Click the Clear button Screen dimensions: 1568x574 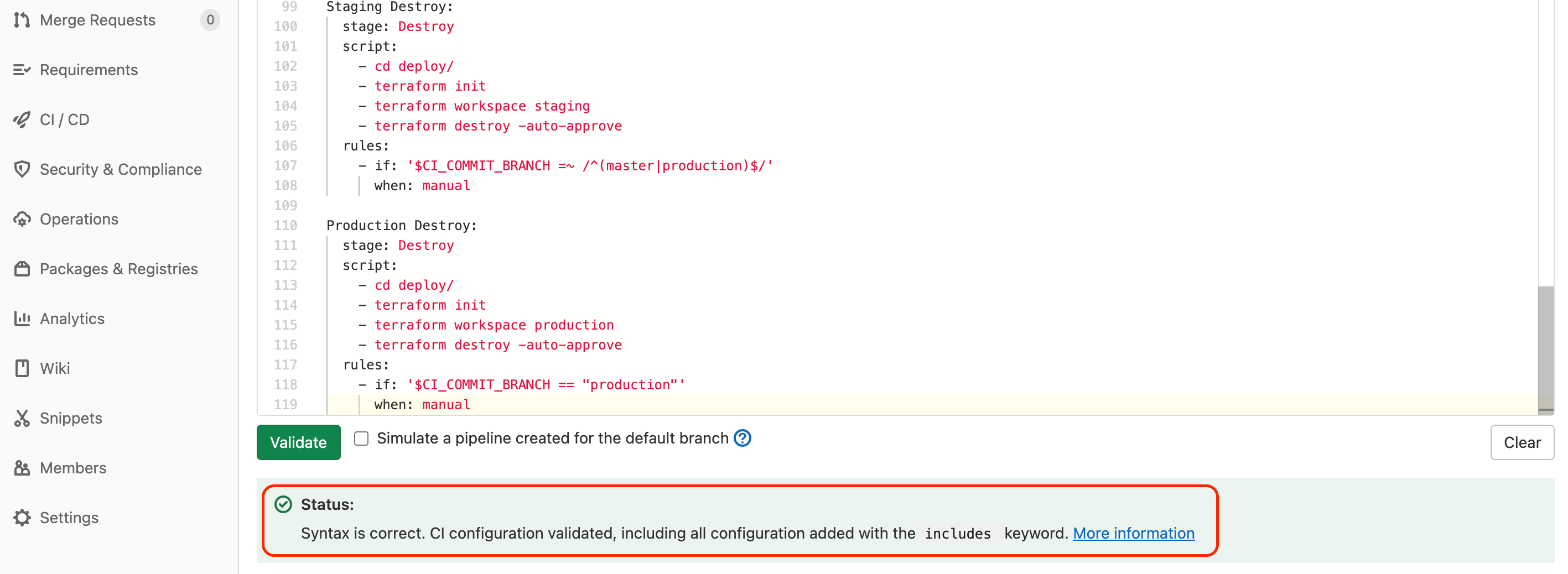(x=1522, y=442)
